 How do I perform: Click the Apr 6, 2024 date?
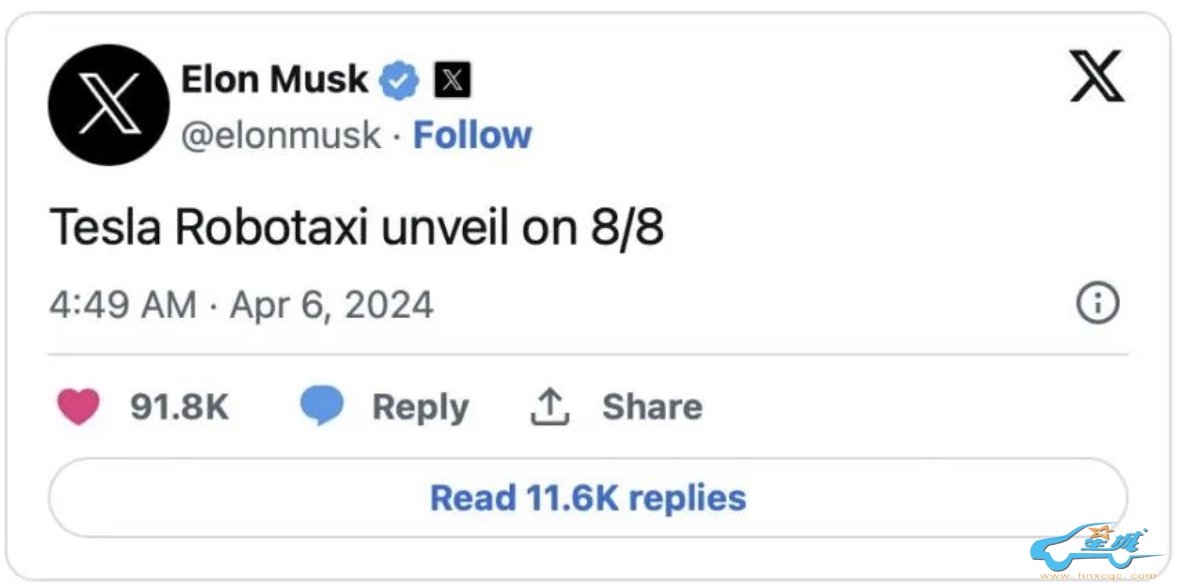point(332,304)
